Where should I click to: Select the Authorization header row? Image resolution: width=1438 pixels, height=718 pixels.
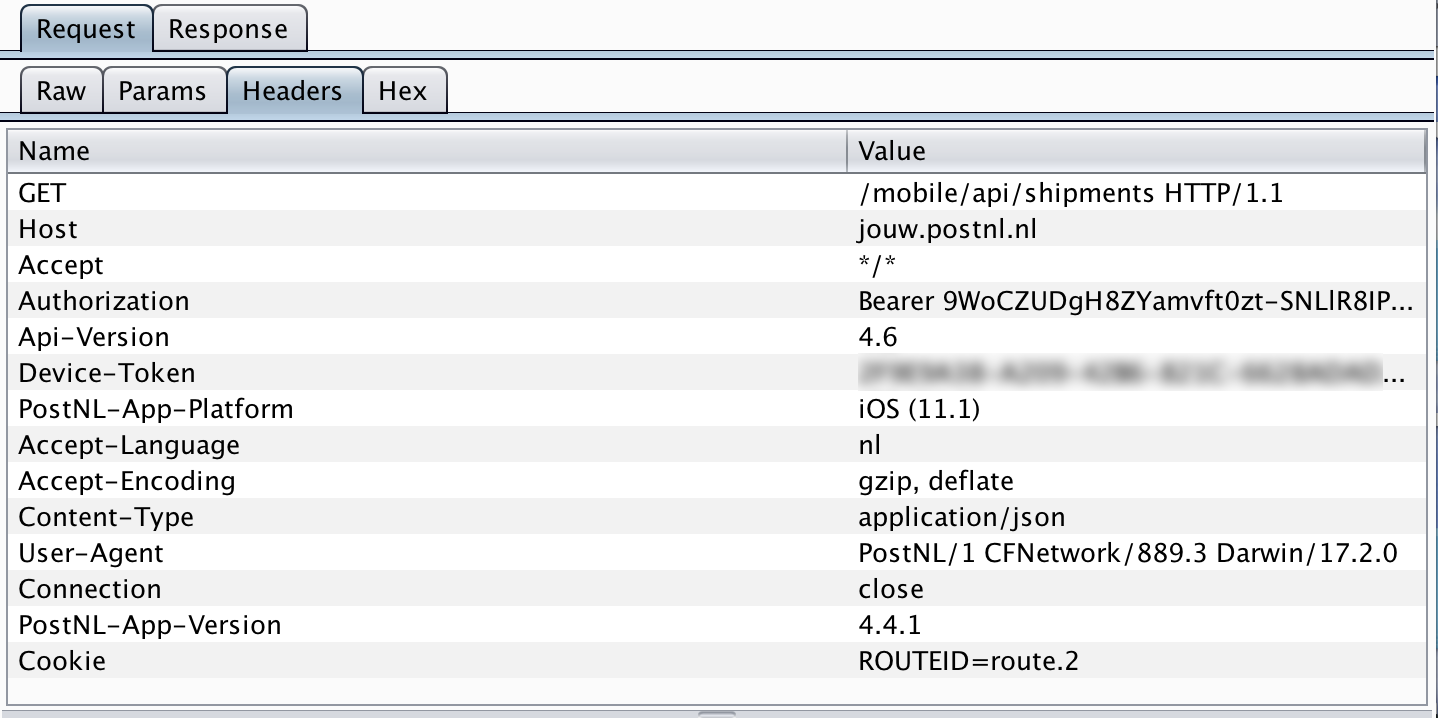[x=104, y=301]
